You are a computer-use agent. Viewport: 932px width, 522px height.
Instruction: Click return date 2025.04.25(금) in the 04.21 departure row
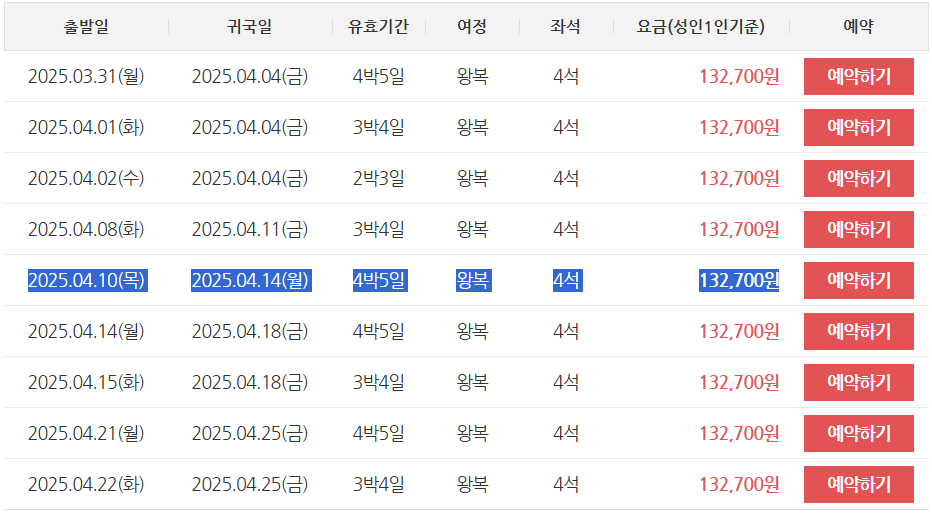(250, 433)
